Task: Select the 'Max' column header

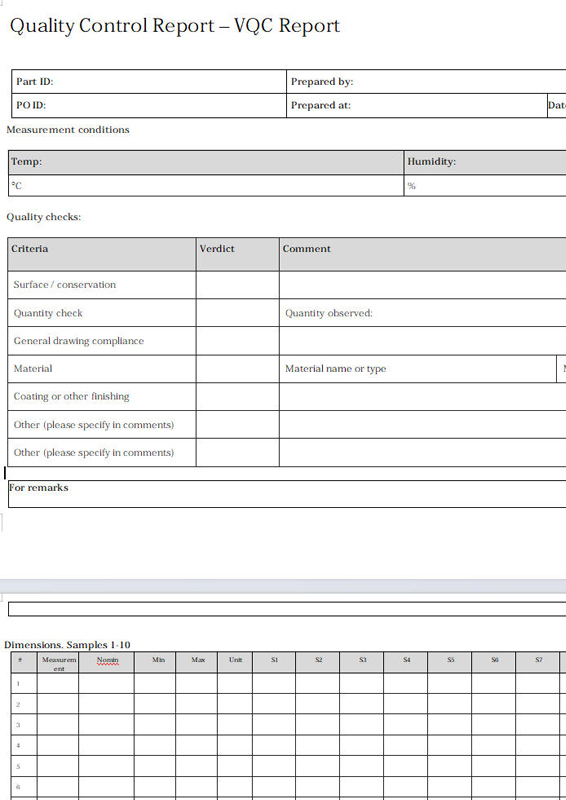Action: tap(196, 662)
